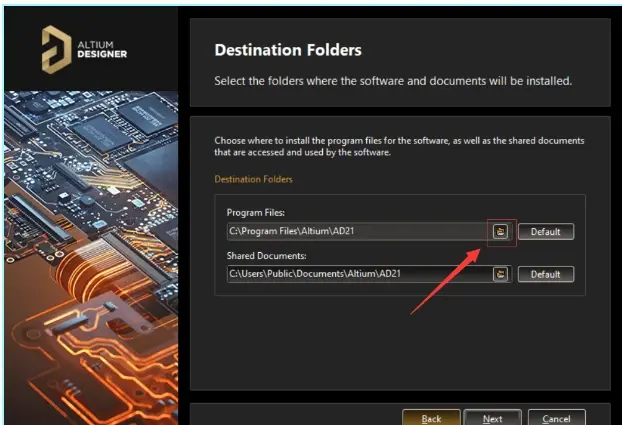Screen dimensions: 622x425
Task: Select the 'Destination Folders' page heading
Action: click(288, 50)
